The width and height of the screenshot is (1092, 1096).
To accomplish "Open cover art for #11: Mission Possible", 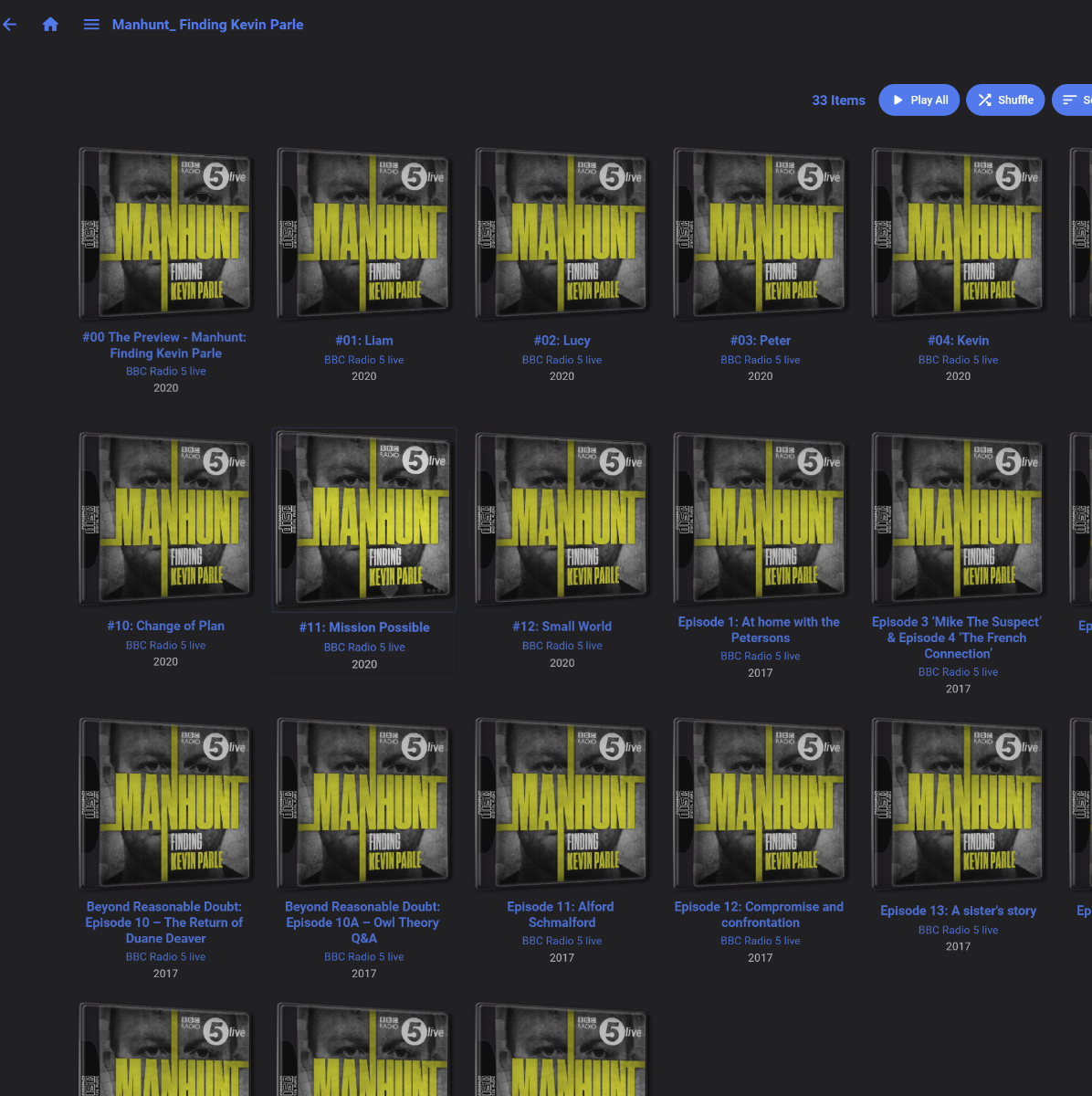I will (x=363, y=518).
